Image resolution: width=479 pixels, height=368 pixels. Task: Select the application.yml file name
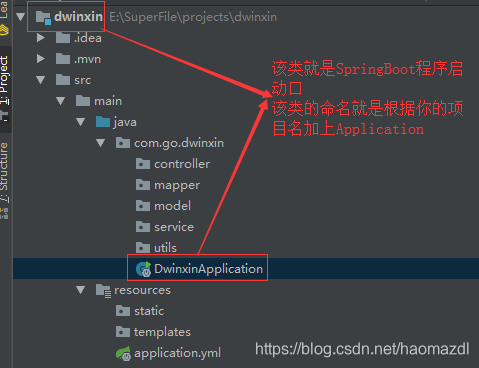[x=177, y=353]
